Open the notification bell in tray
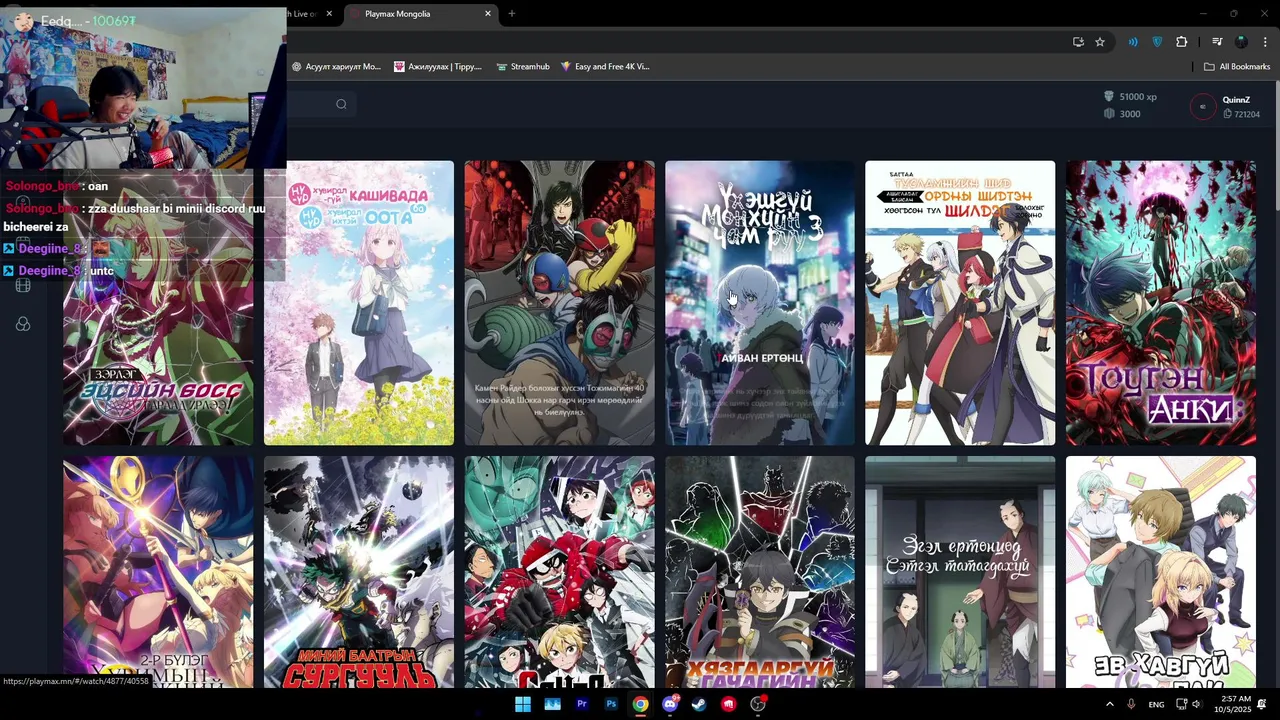Viewport: 1280px width, 720px height. pos(1262,704)
